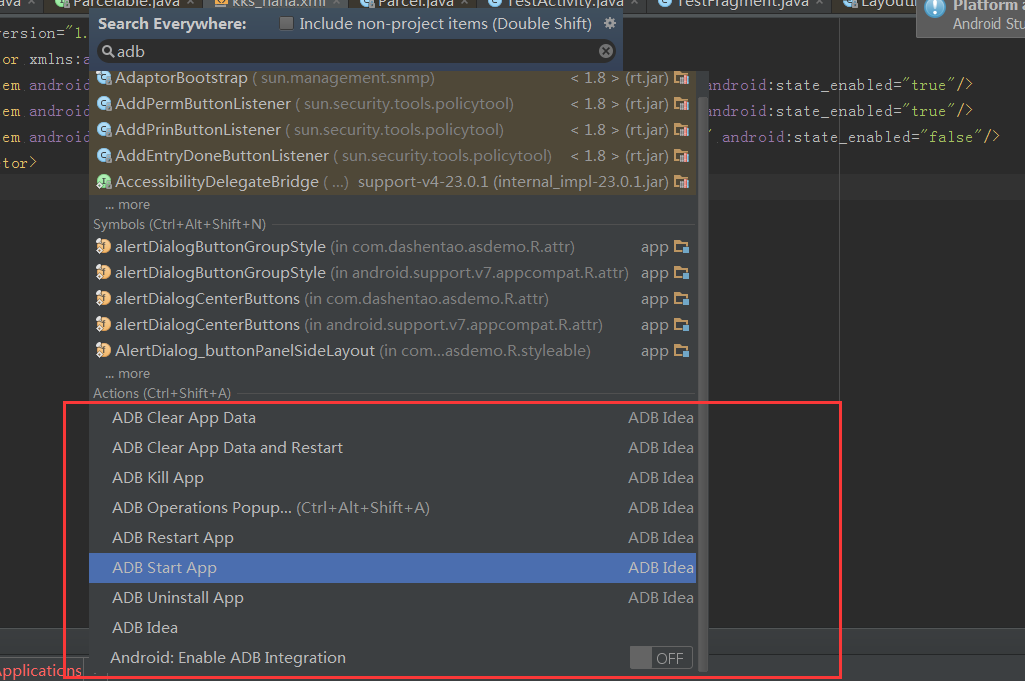Enable Include non-project items checkbox
Viewport: 1025px width, 681px height.
(287, 23)
